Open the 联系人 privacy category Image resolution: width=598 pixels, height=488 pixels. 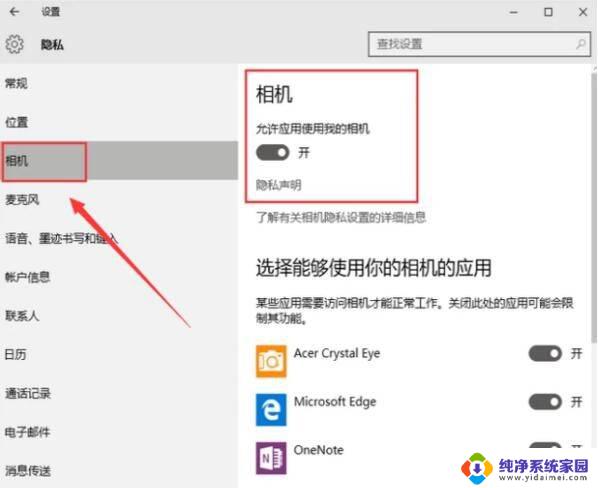(x=119, y=316)
